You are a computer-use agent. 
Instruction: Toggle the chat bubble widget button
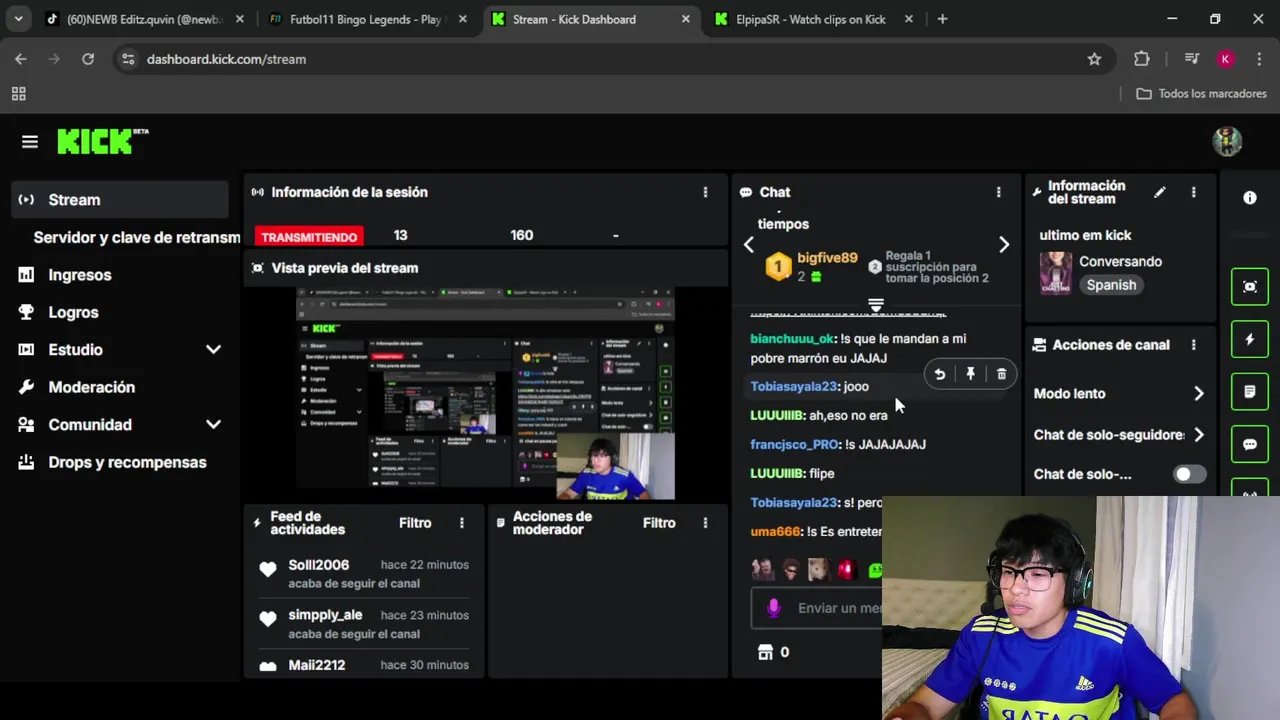click(x=1249, y=444)
